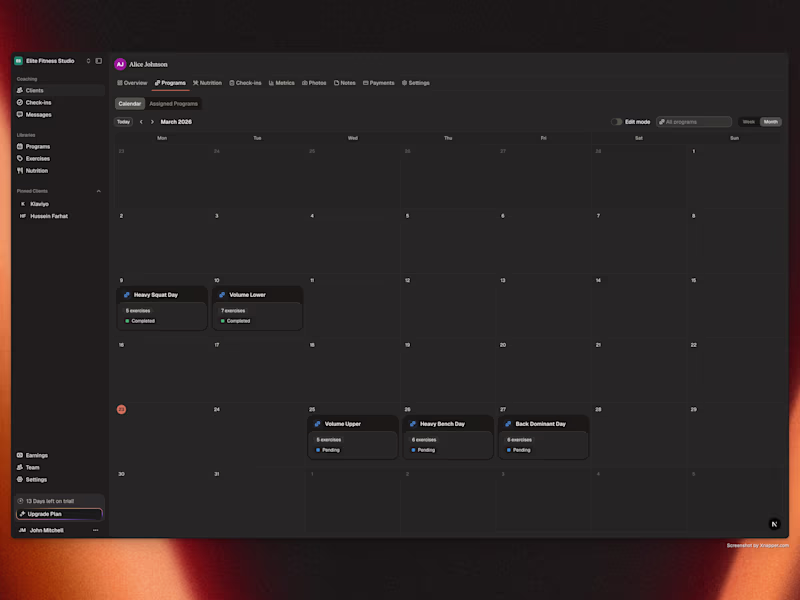Switch the calendar to Week view
Image resolution: width=800 pixels, height=600 pixels.
point(748,121)
